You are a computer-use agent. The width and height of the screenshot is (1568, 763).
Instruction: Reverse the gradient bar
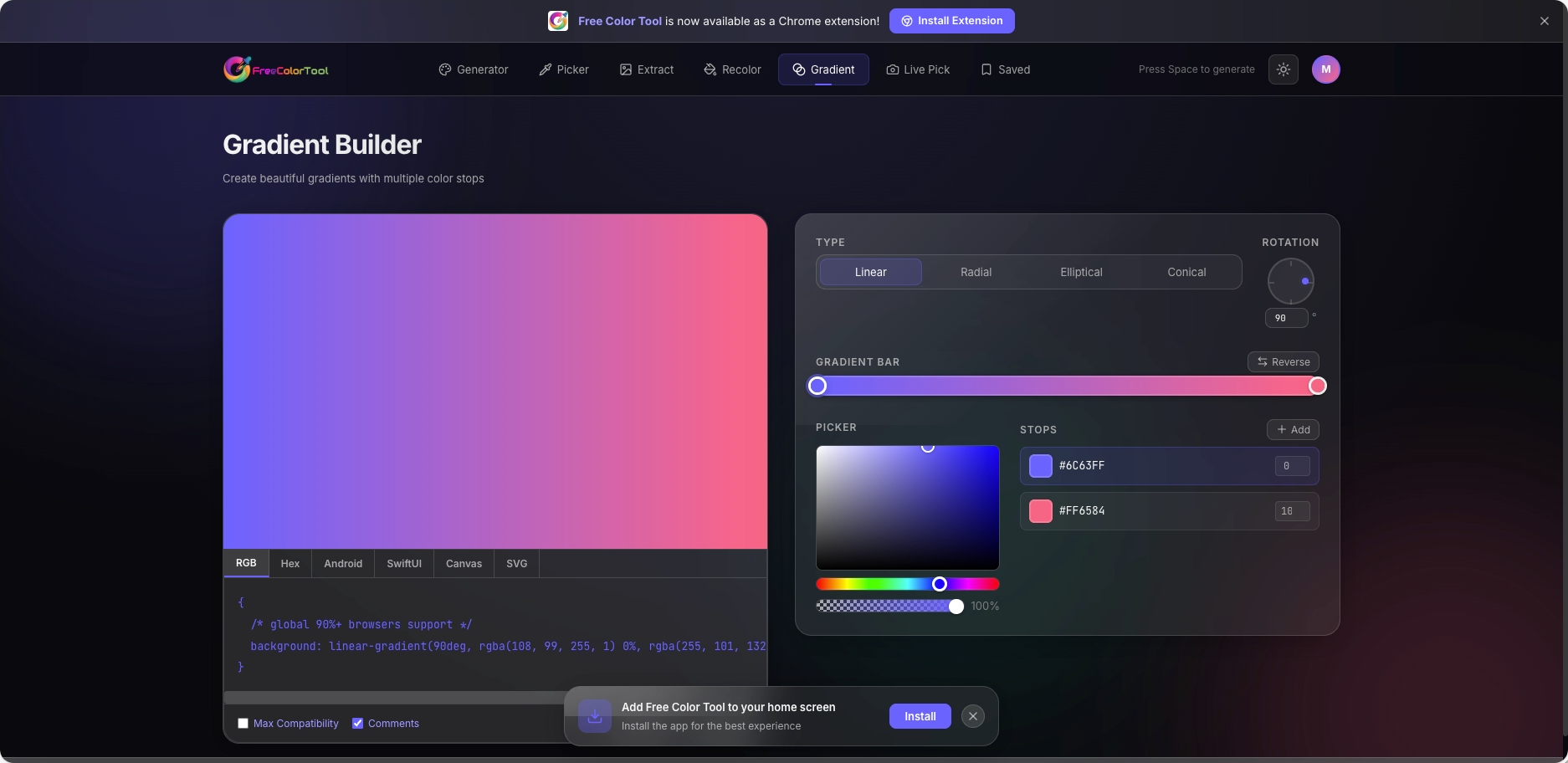click(1283, 362)
